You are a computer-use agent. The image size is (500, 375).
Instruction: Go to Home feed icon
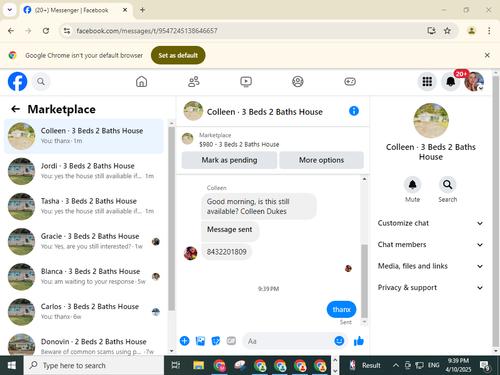pos(141,81)
